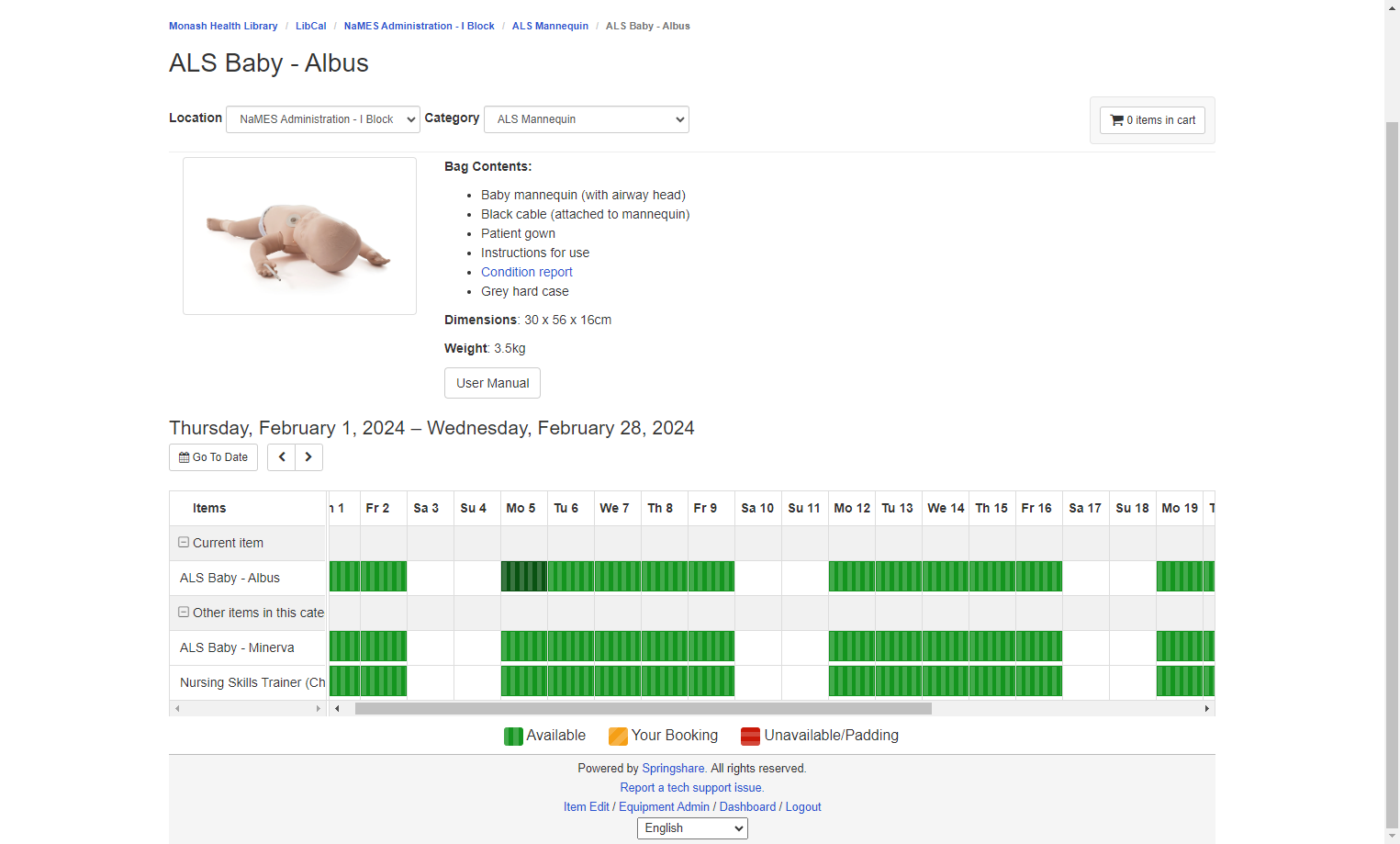The image size is (1400, 844).
Task: Collapse the Current item group
Action: pyautogui.click(x=184, y=543)
